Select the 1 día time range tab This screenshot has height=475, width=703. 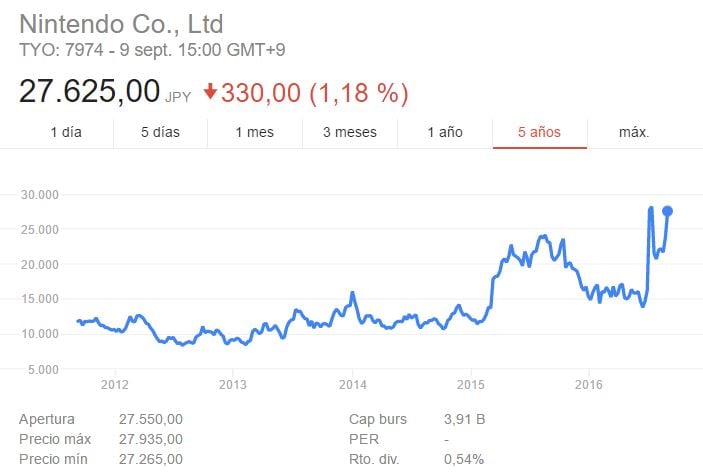(x=65, y=132)
